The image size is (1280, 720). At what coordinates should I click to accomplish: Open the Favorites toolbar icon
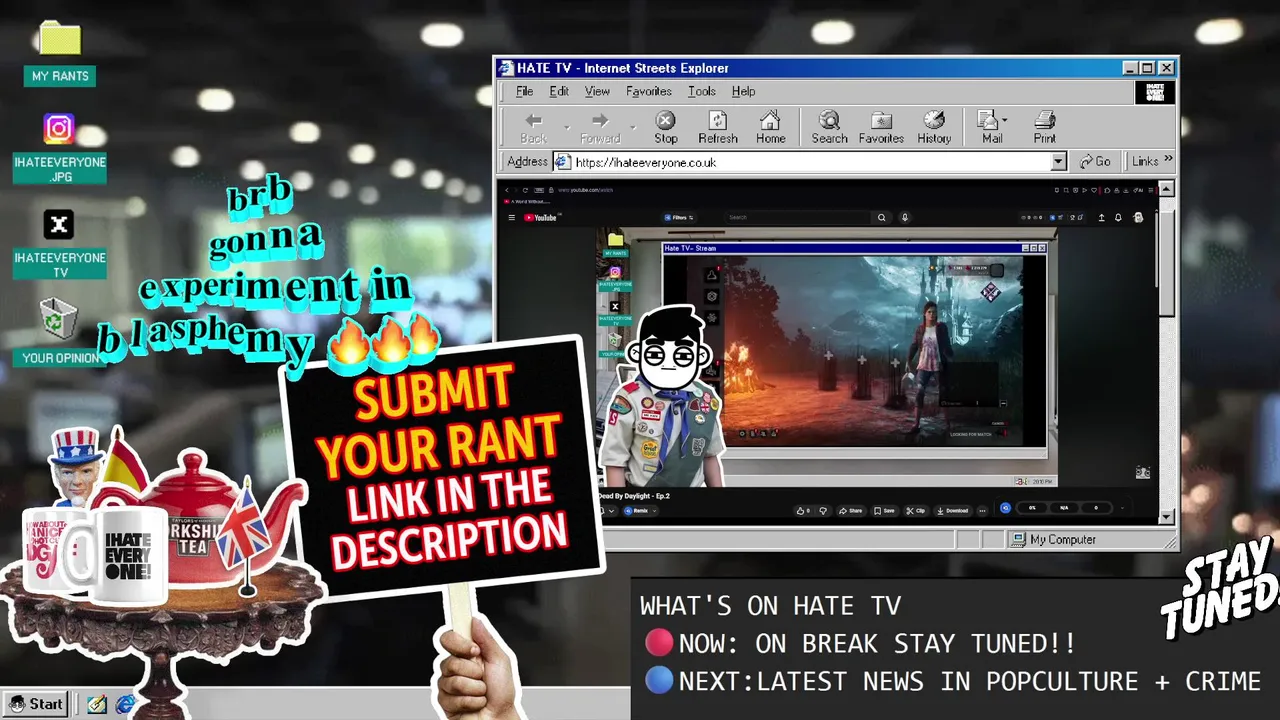tap(881, 120)
